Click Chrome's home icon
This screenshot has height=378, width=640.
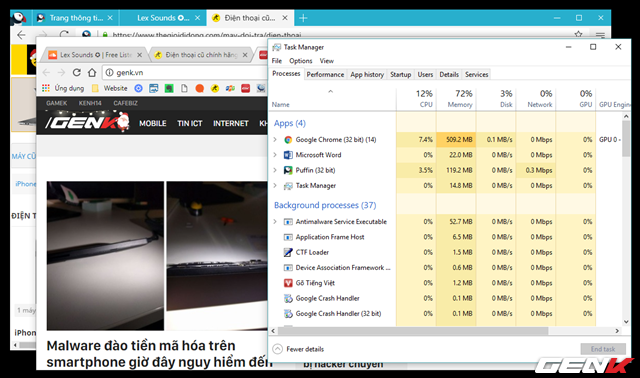point(92,73)
